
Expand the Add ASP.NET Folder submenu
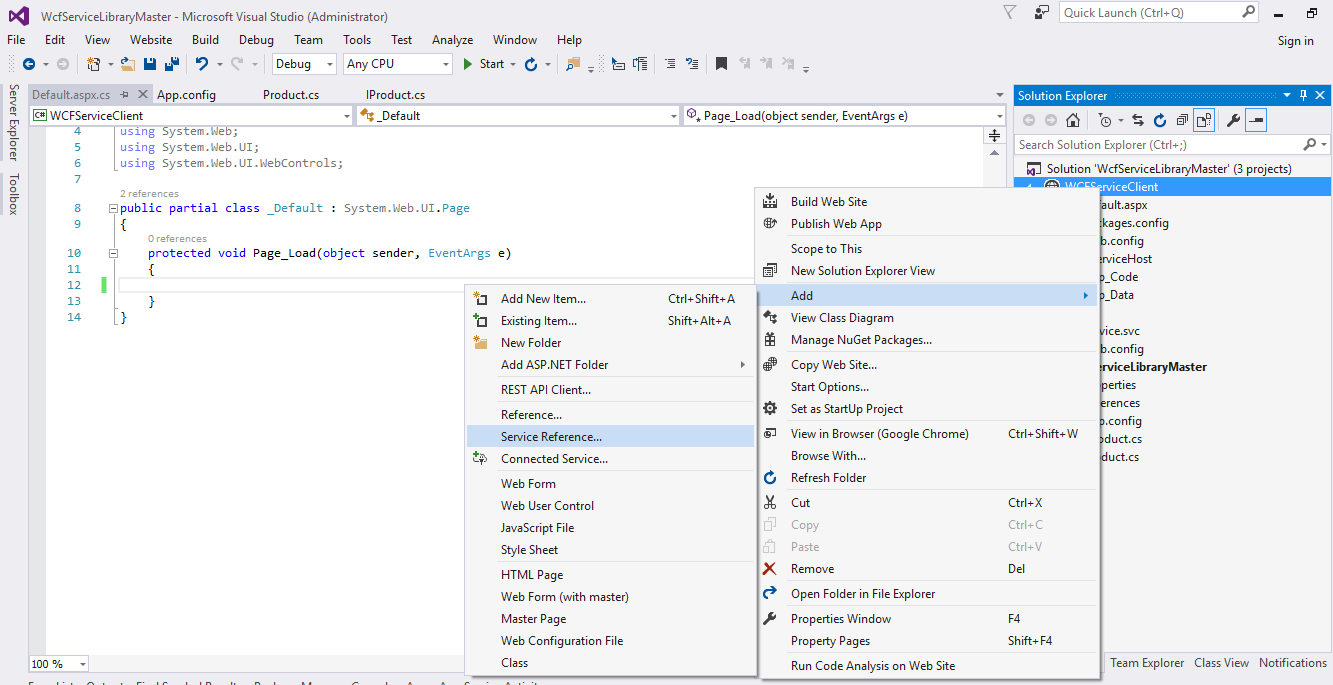pyautogui.click(x=610, y=365)
